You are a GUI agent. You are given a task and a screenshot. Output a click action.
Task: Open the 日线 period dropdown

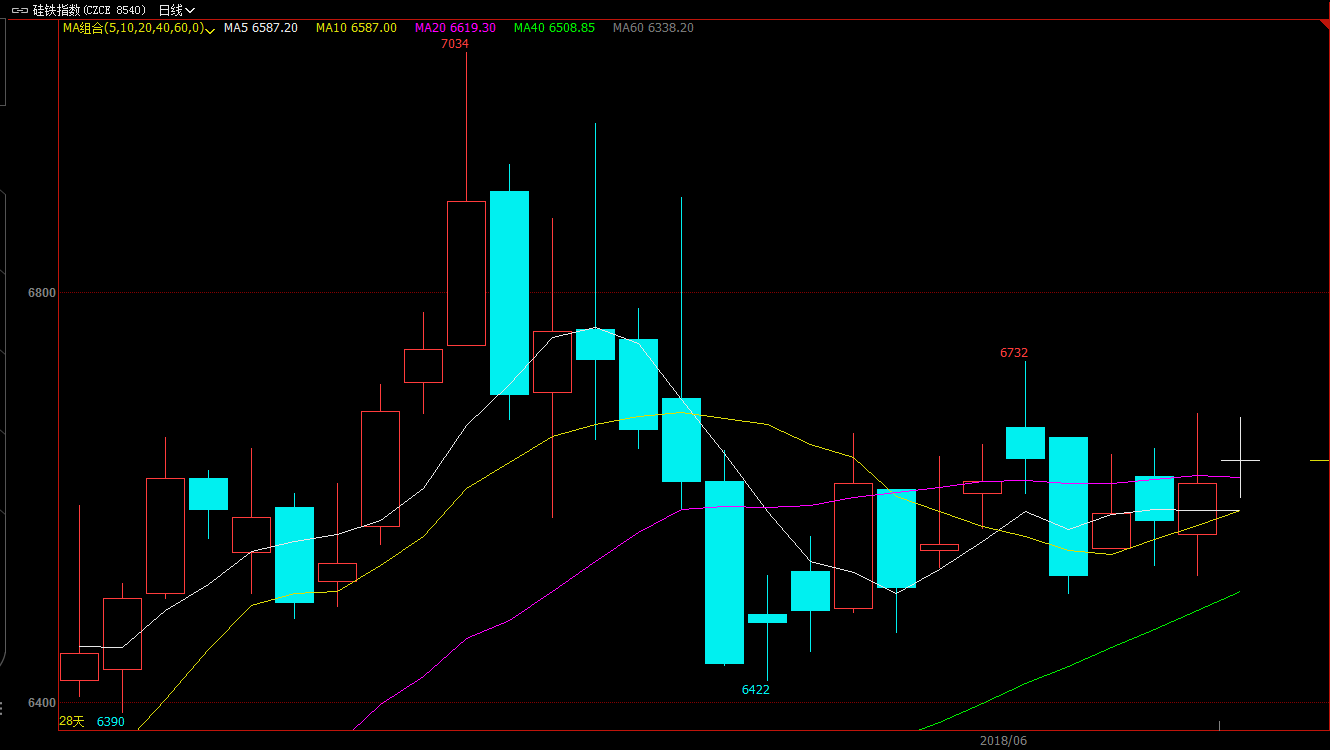coord(177,10)
